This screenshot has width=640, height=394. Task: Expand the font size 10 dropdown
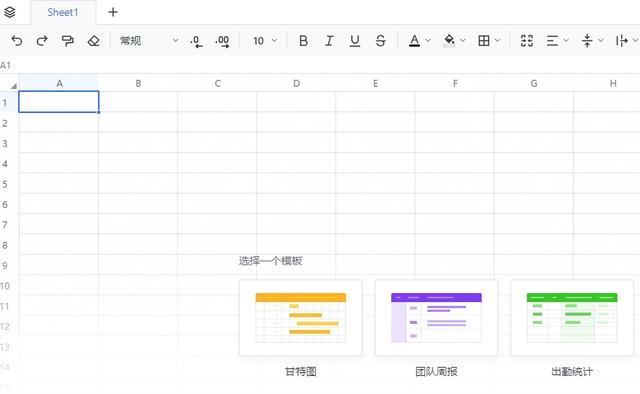(265, 41)
